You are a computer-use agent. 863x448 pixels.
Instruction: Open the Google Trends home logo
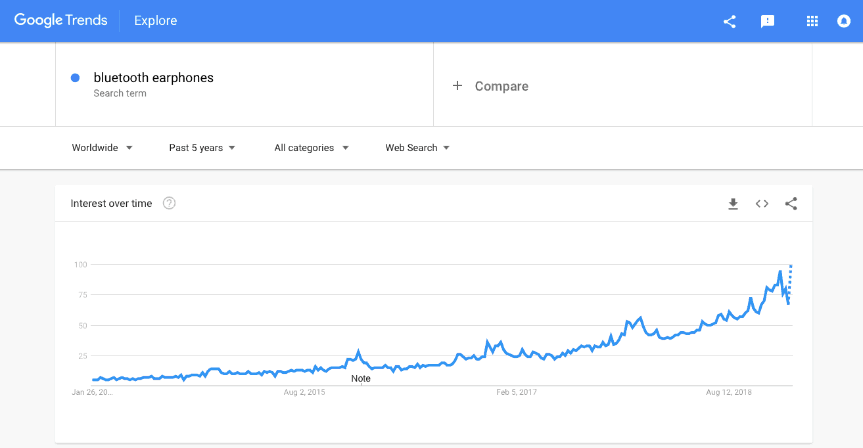click(x=61, y=20)
